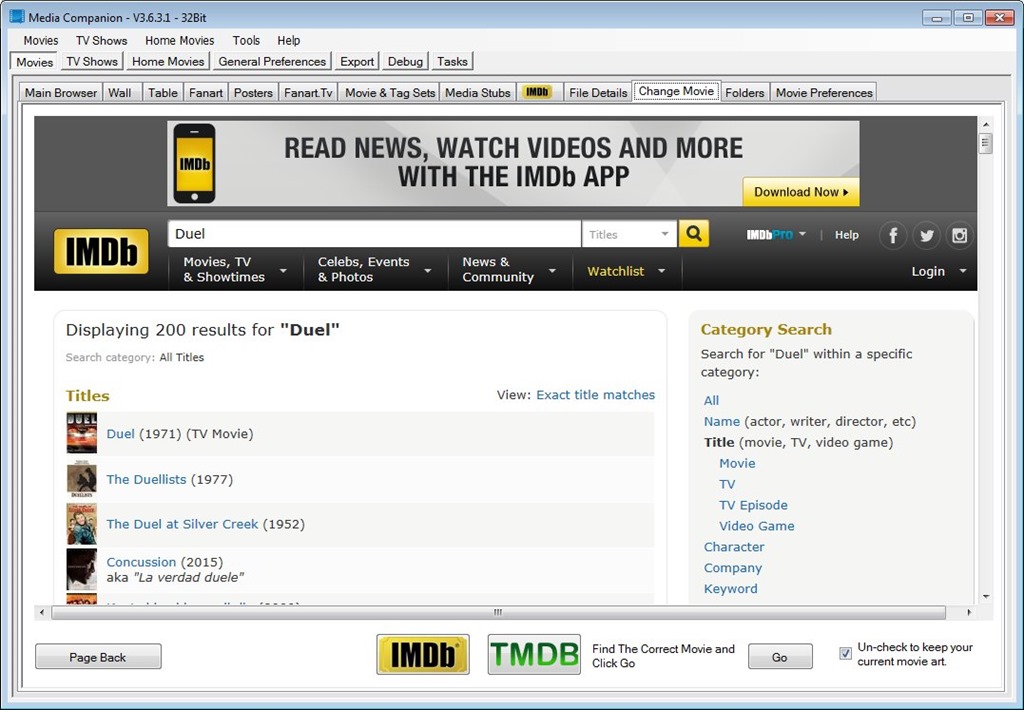The width and height of the screenshot is (1024, 710).
Task: Open the IMDb Facebook icon
Action: coord(893,235)
